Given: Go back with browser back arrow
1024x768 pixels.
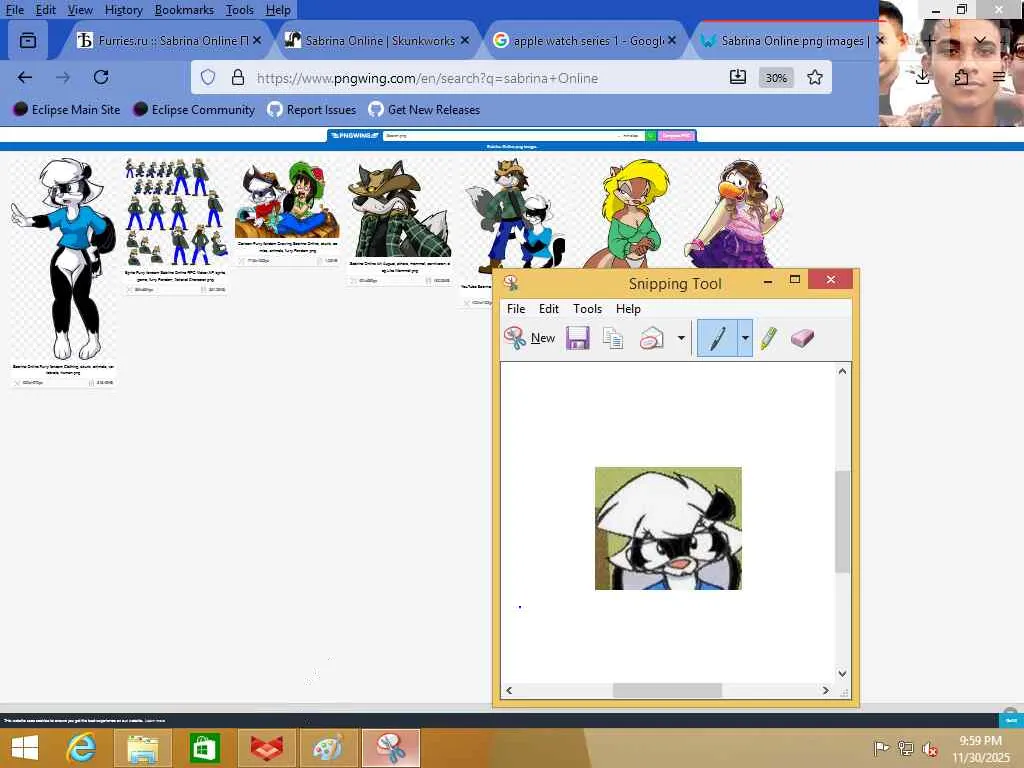Looking at the screenshot, I should pyautogui.click(x=25, y=78).
